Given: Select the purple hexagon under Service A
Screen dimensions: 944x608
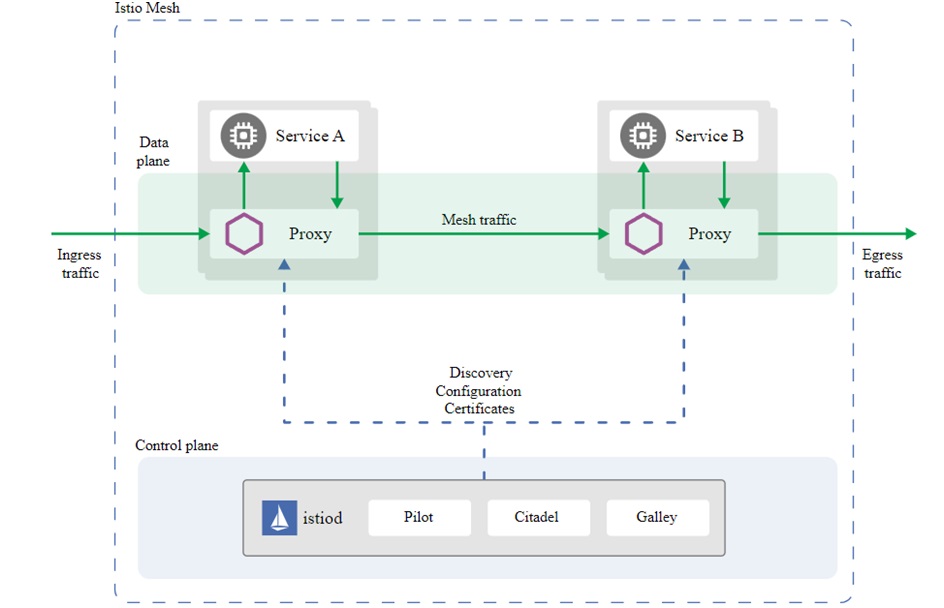Looking at the screenshot, I should tap(243, 234).
